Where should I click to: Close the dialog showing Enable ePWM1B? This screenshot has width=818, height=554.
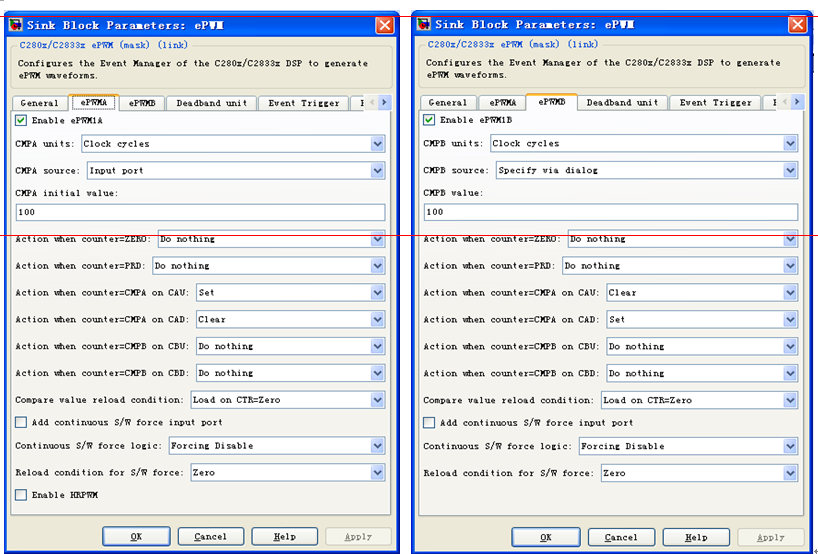[x=797, y=25]
